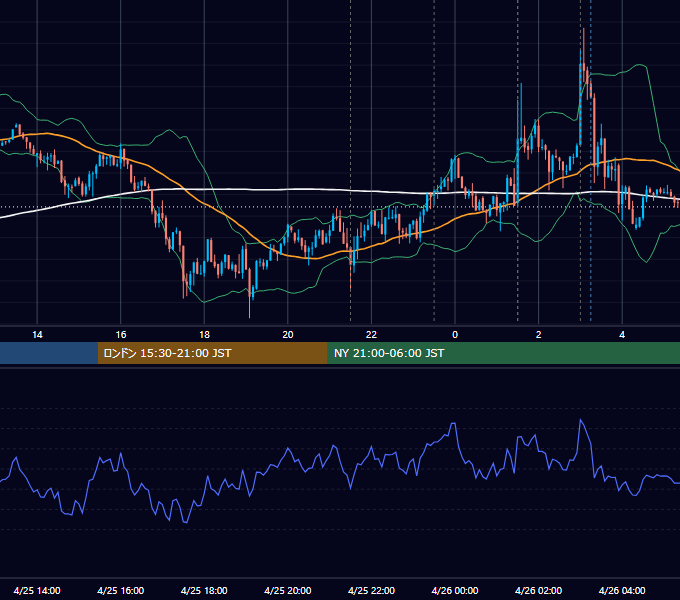Click the hour label 20 on price chart axis

[288, 335]
